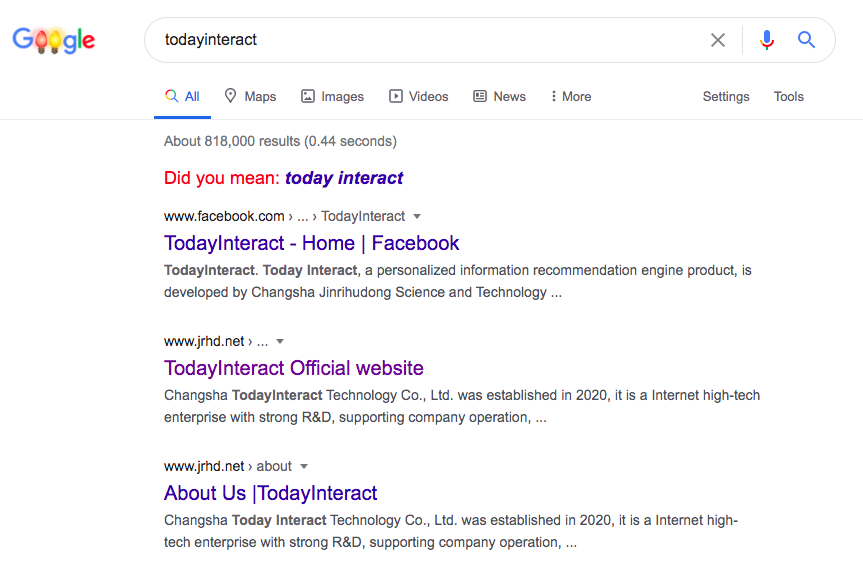
Task: Open search Settings menu
Action: click(x=726, y=97)
